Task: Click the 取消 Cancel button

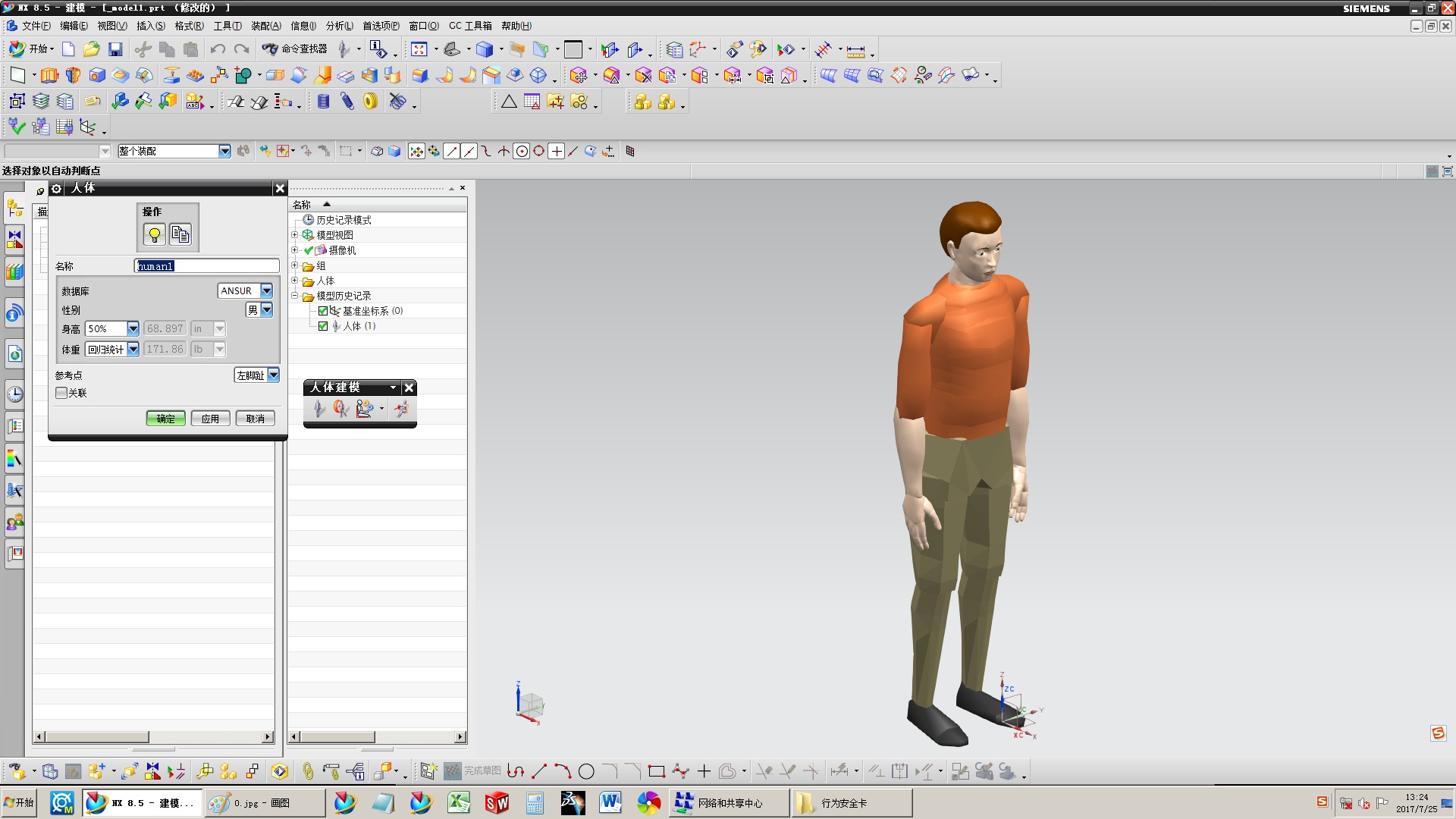Action: tap(256, 419)
